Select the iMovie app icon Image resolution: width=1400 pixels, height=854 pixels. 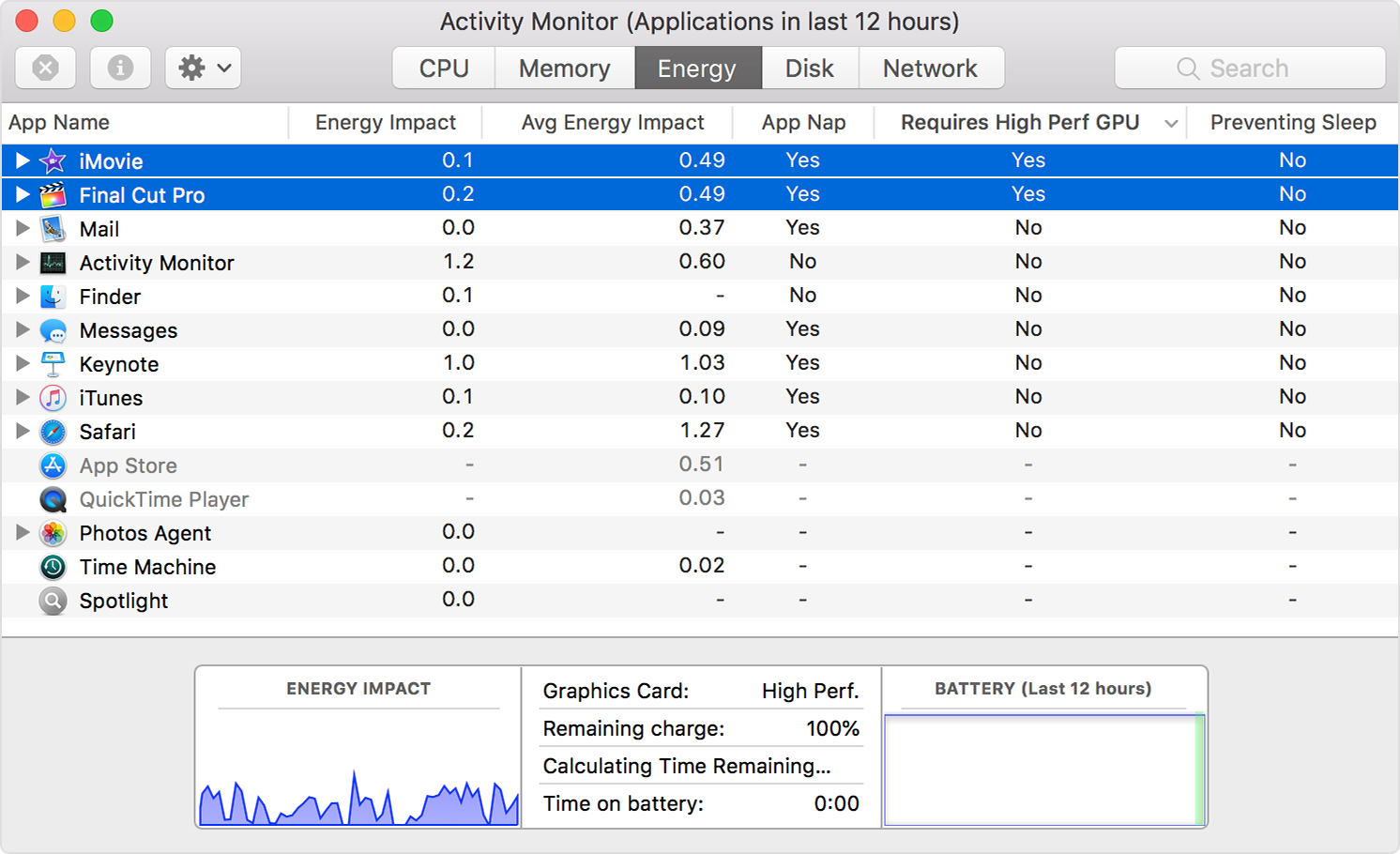(53, 160)
